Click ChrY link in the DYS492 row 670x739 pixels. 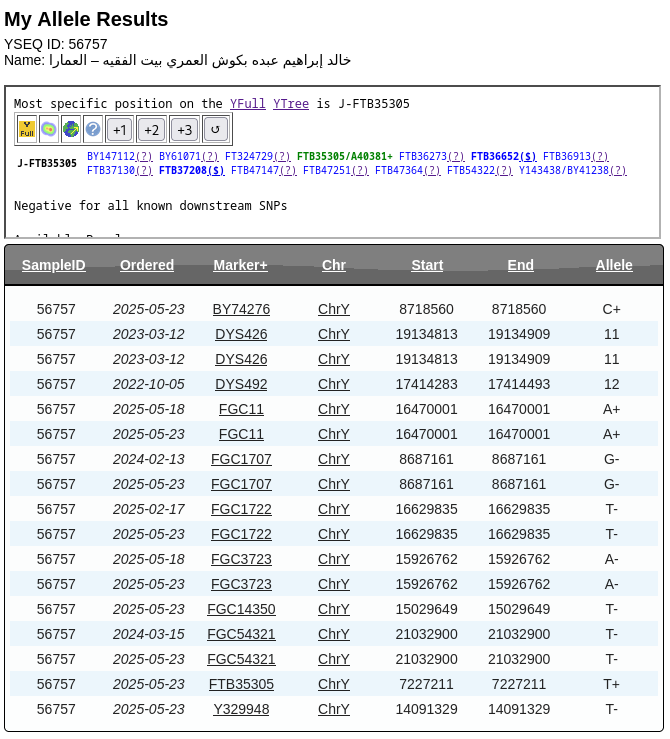[334, 384]
